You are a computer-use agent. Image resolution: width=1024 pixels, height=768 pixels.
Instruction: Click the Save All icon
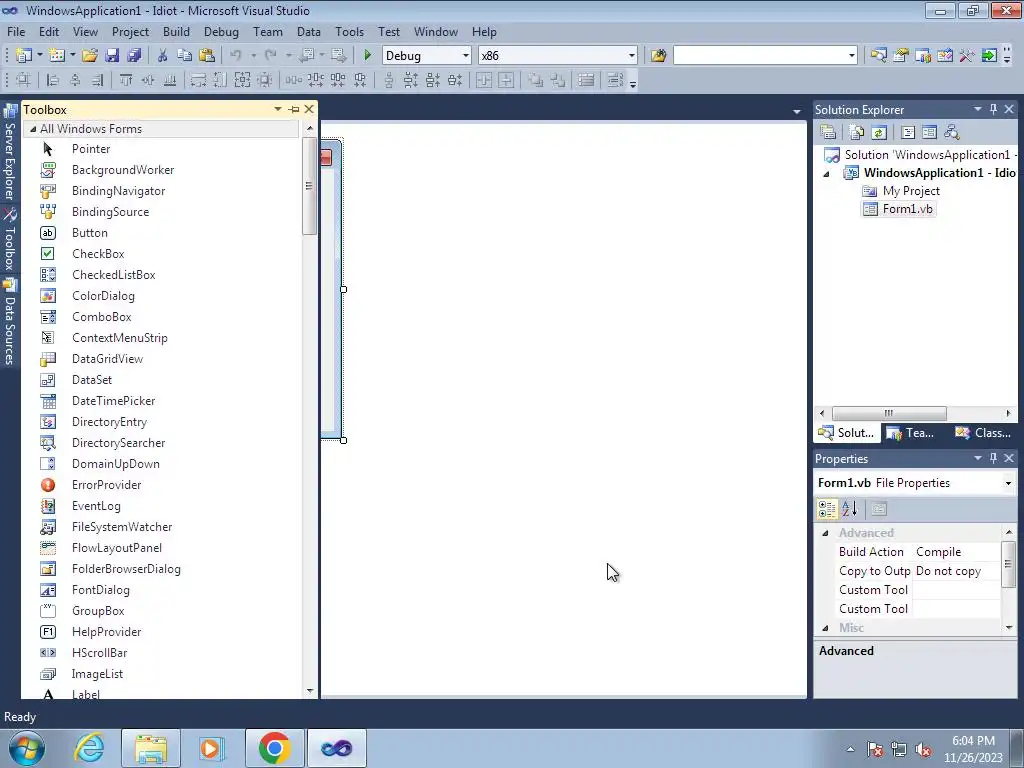coord(135,56)
